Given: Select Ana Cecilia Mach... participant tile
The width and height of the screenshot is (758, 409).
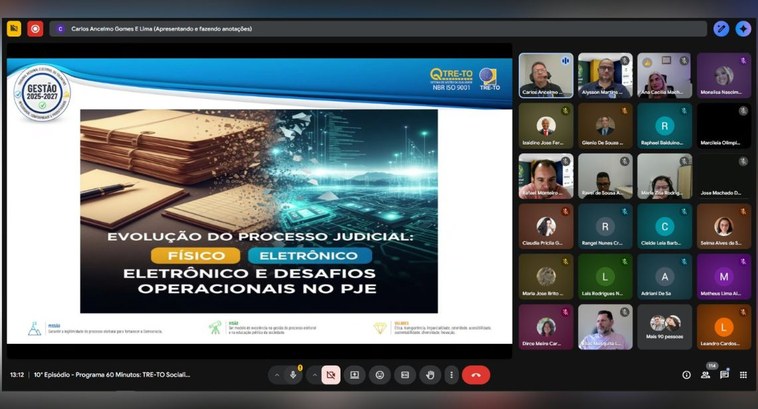Looking at the screenshot, I should pos(664,75).
